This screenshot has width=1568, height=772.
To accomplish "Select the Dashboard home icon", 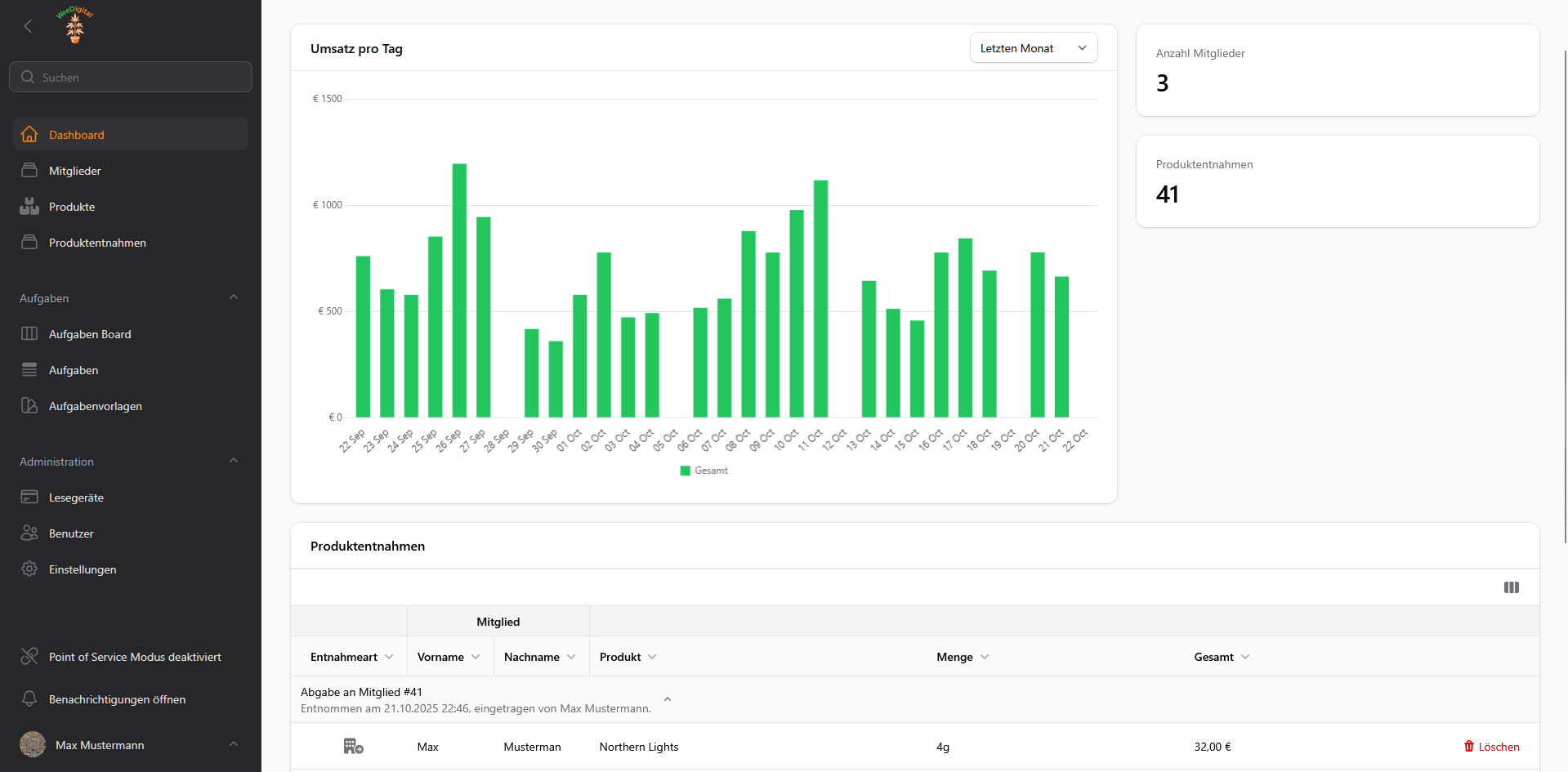I will tap(29, 134).
